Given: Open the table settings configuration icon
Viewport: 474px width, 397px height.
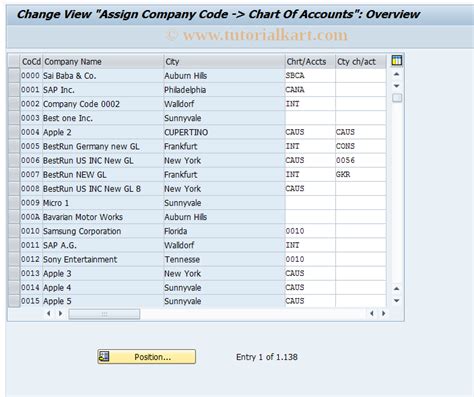Looking at the screenshot, I should [x=396, y=61].
